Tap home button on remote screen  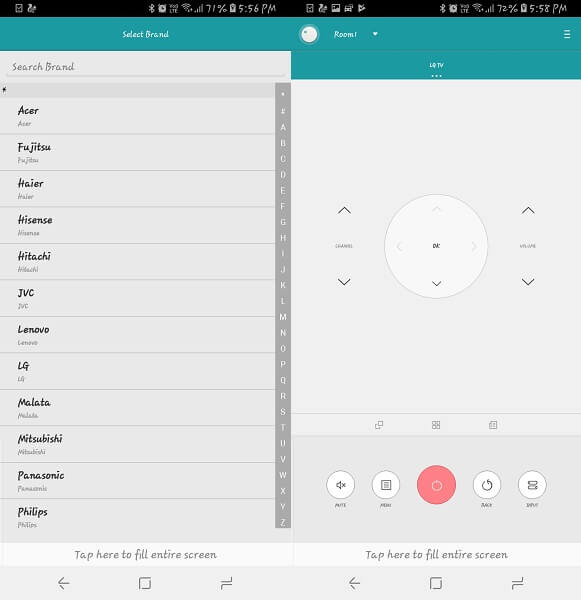tap(436, 583)
